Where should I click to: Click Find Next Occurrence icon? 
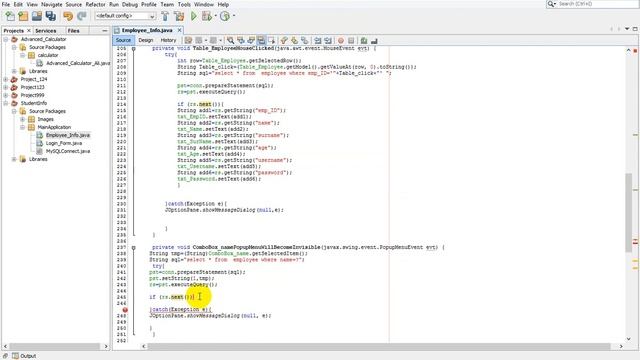point(251,40)
